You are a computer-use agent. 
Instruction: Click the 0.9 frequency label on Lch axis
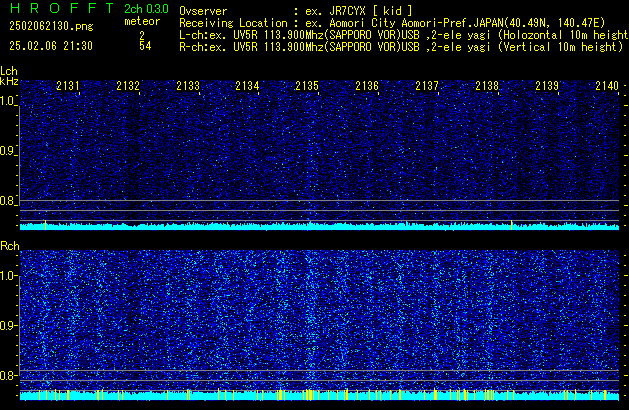pos(8,151)
